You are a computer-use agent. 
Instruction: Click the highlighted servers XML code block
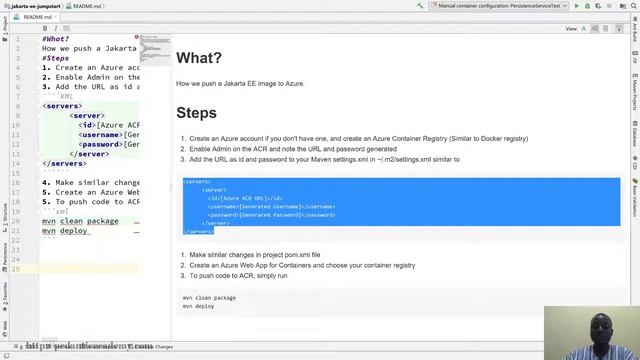coord(402,206)
